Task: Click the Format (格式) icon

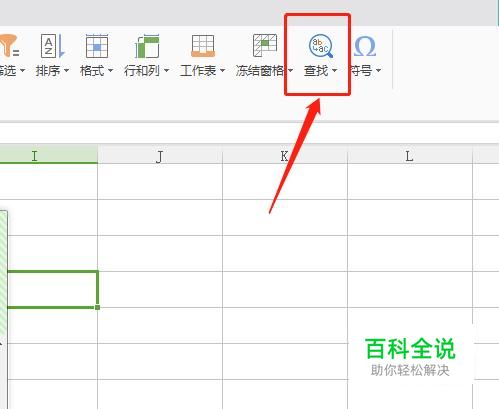Action: [97, 46]
